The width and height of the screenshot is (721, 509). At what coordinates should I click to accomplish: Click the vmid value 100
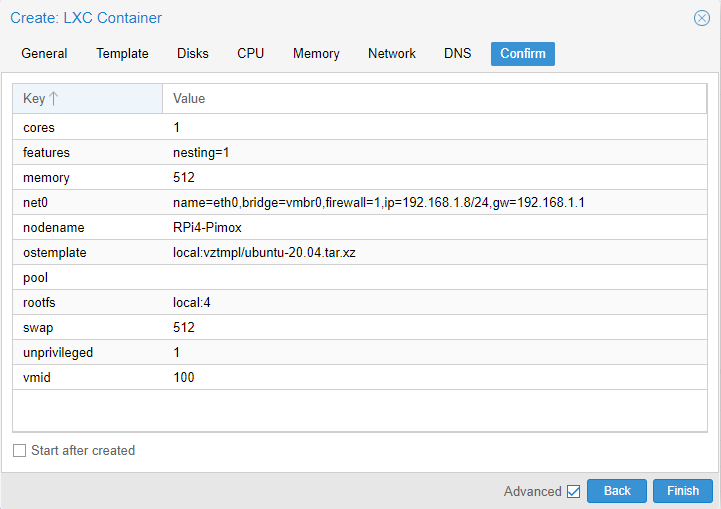click(184, 377)
